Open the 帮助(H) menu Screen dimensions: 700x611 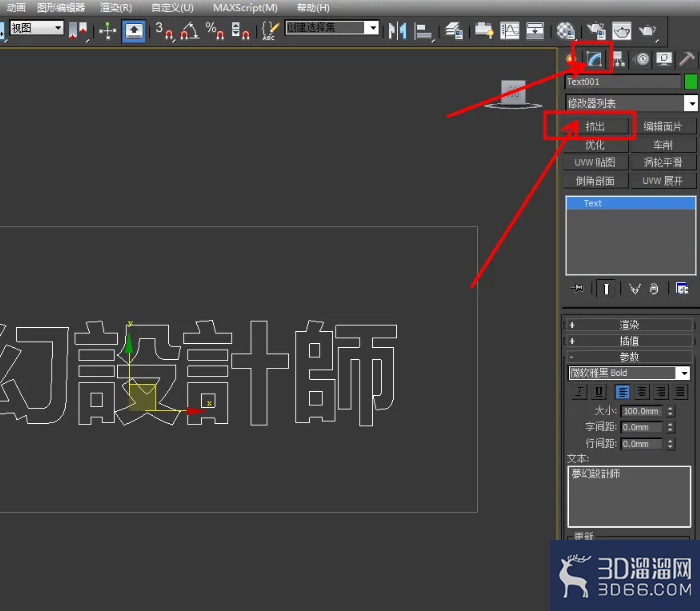[313, 8]
